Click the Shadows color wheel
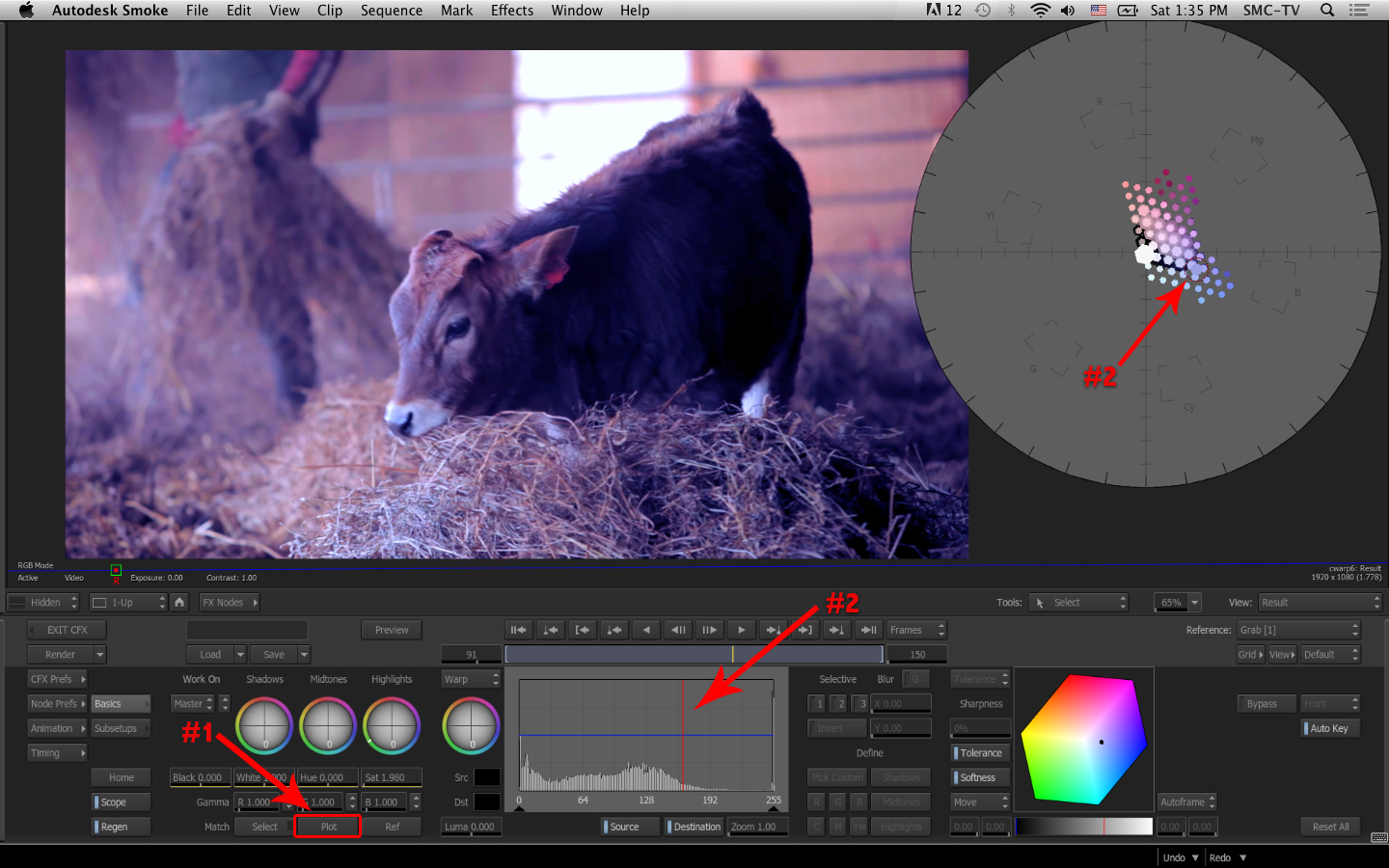 tap(264, 725)
